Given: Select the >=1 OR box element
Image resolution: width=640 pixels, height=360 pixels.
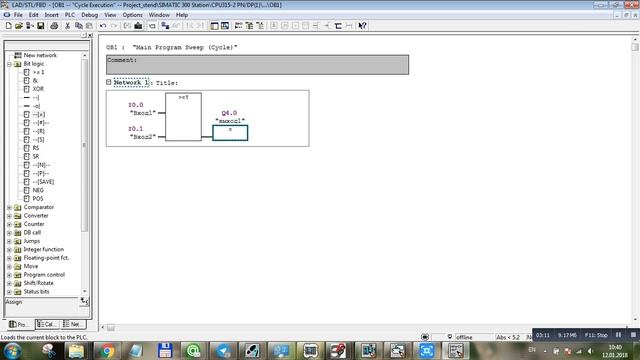Looking at the screenshot, I should click(39, 72).
